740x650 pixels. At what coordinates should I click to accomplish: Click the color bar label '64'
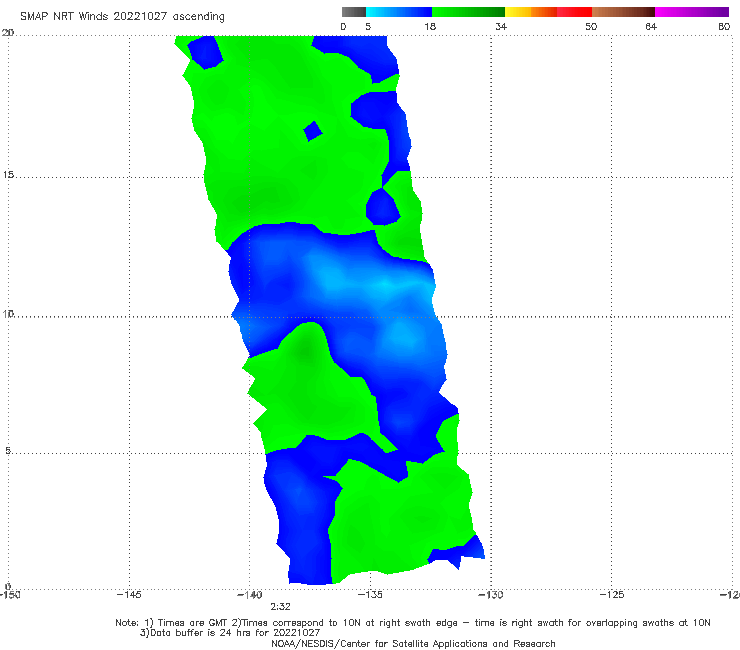pos(651,26)
